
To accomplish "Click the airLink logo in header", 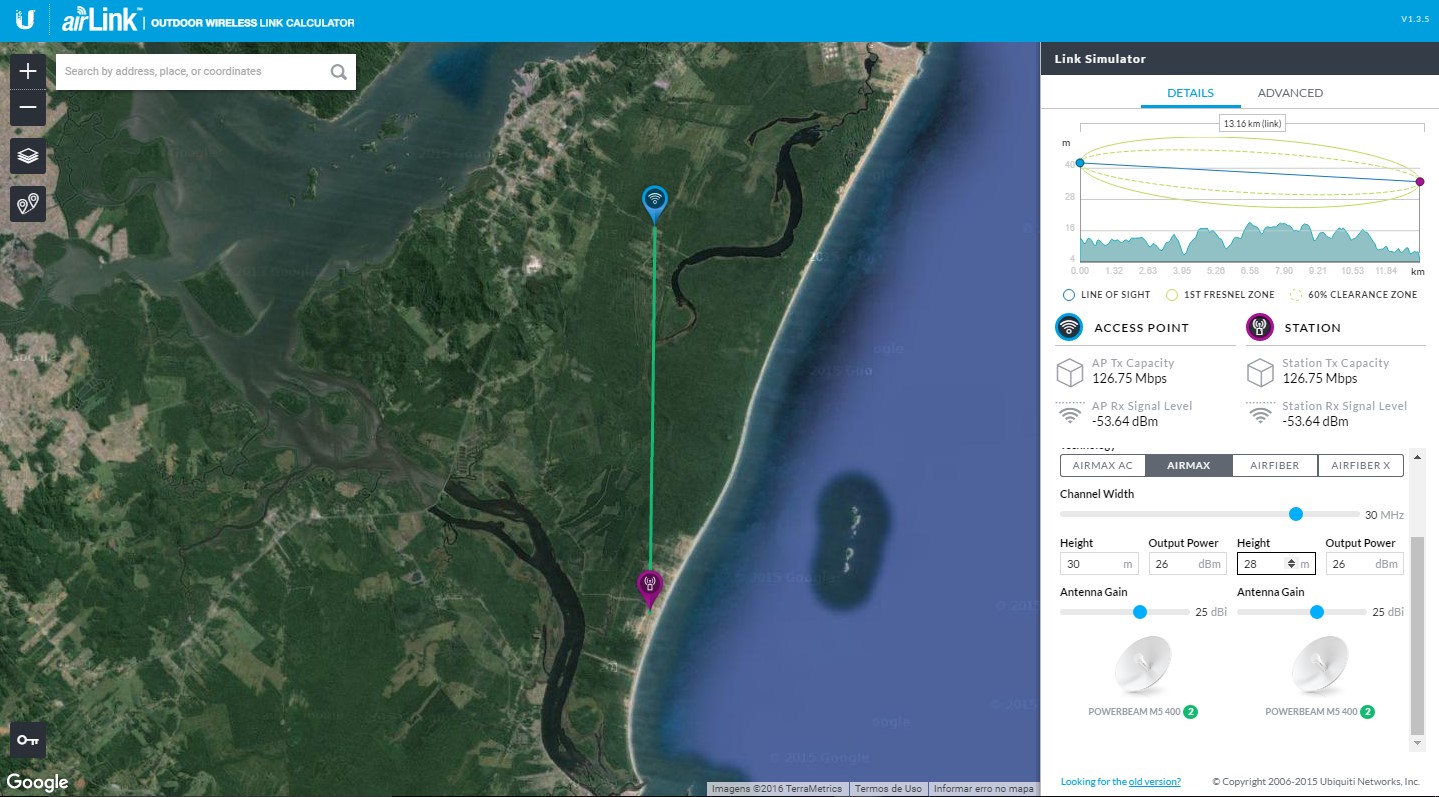I will [x=101, y=20].
